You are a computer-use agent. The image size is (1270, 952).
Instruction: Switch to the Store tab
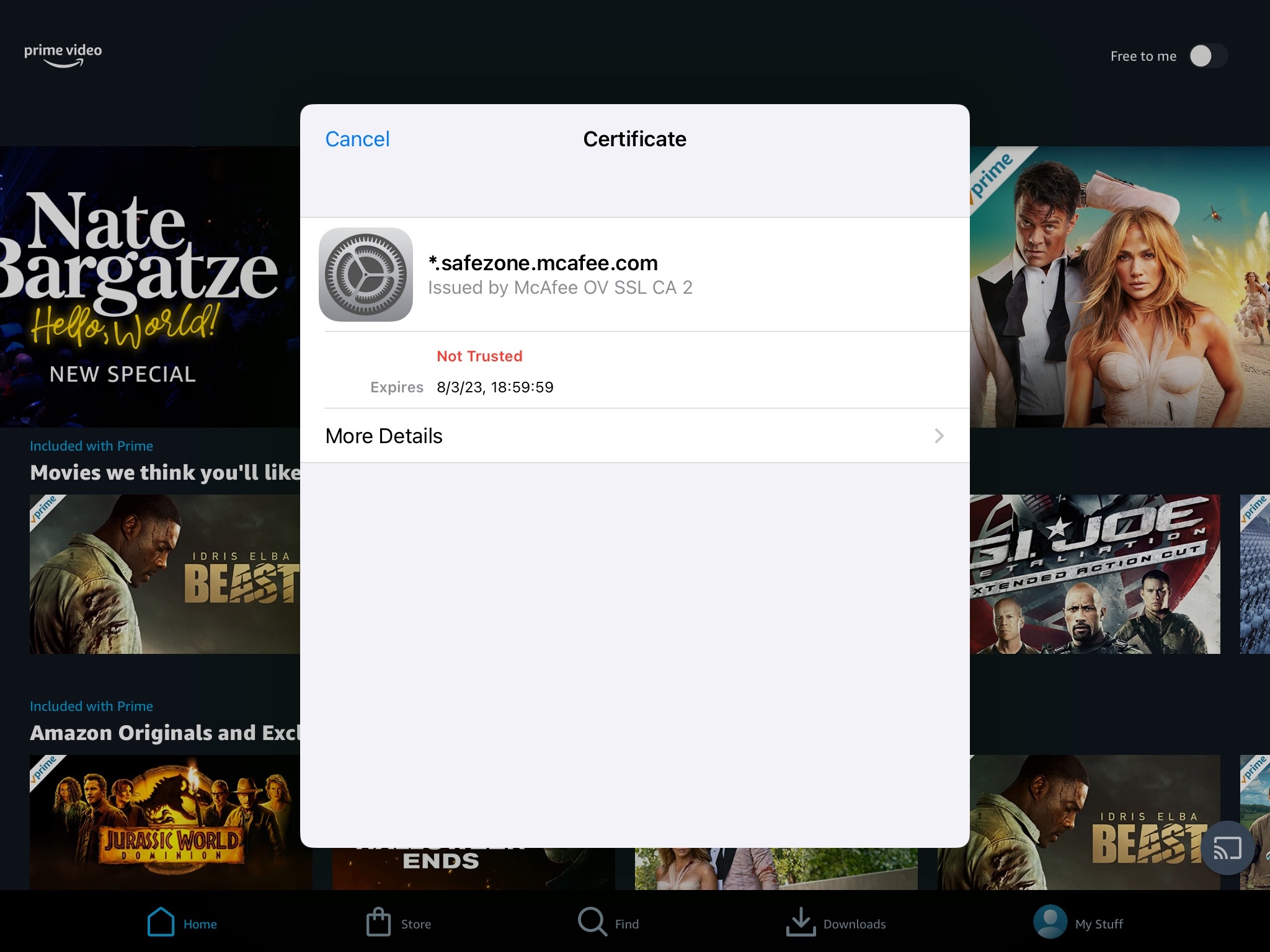pyautogui.click(x=397, y=922)
